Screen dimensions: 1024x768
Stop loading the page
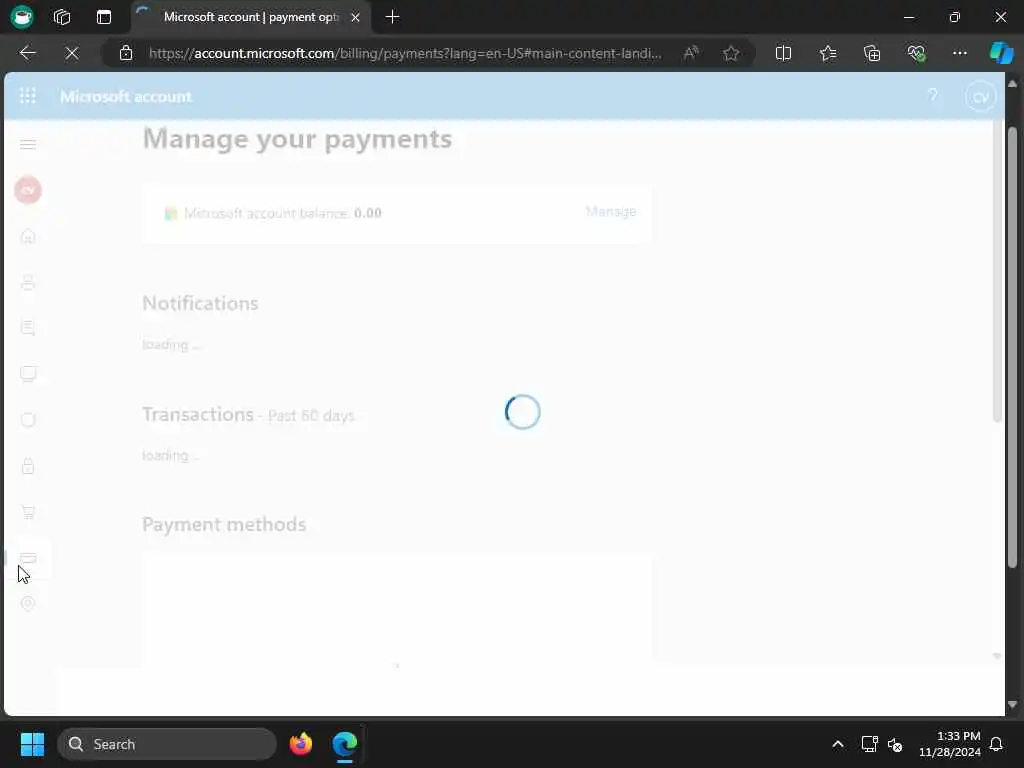coord(72,53)
